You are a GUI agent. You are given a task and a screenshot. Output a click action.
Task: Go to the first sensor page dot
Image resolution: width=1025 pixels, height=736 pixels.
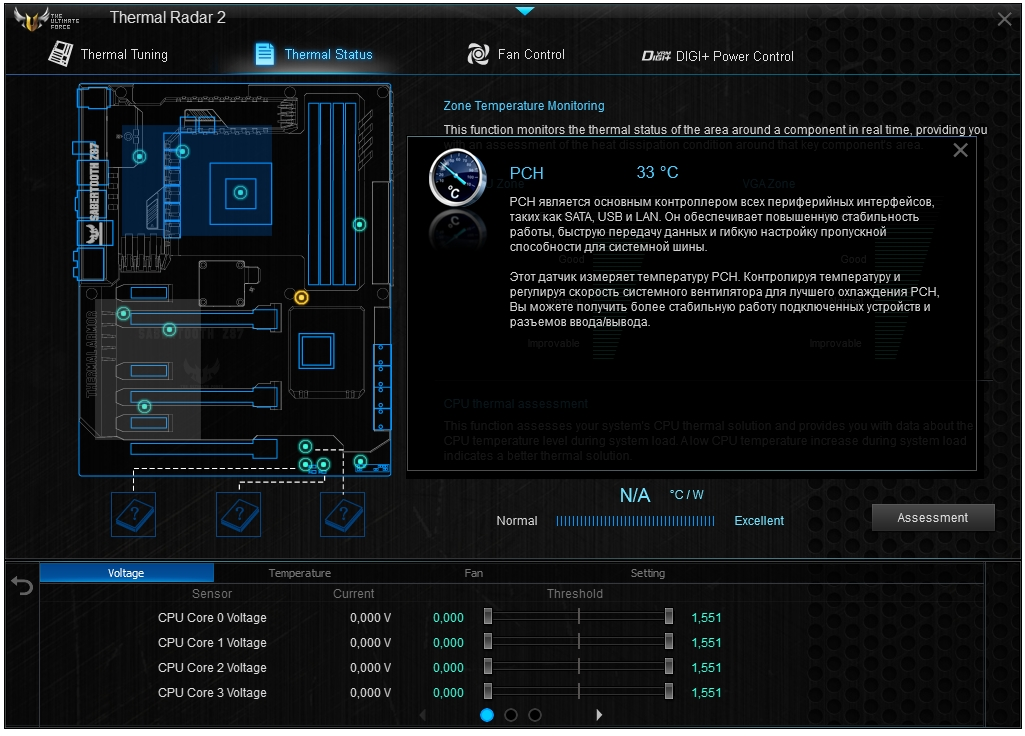pyautogui.click(x=487, y=715)
